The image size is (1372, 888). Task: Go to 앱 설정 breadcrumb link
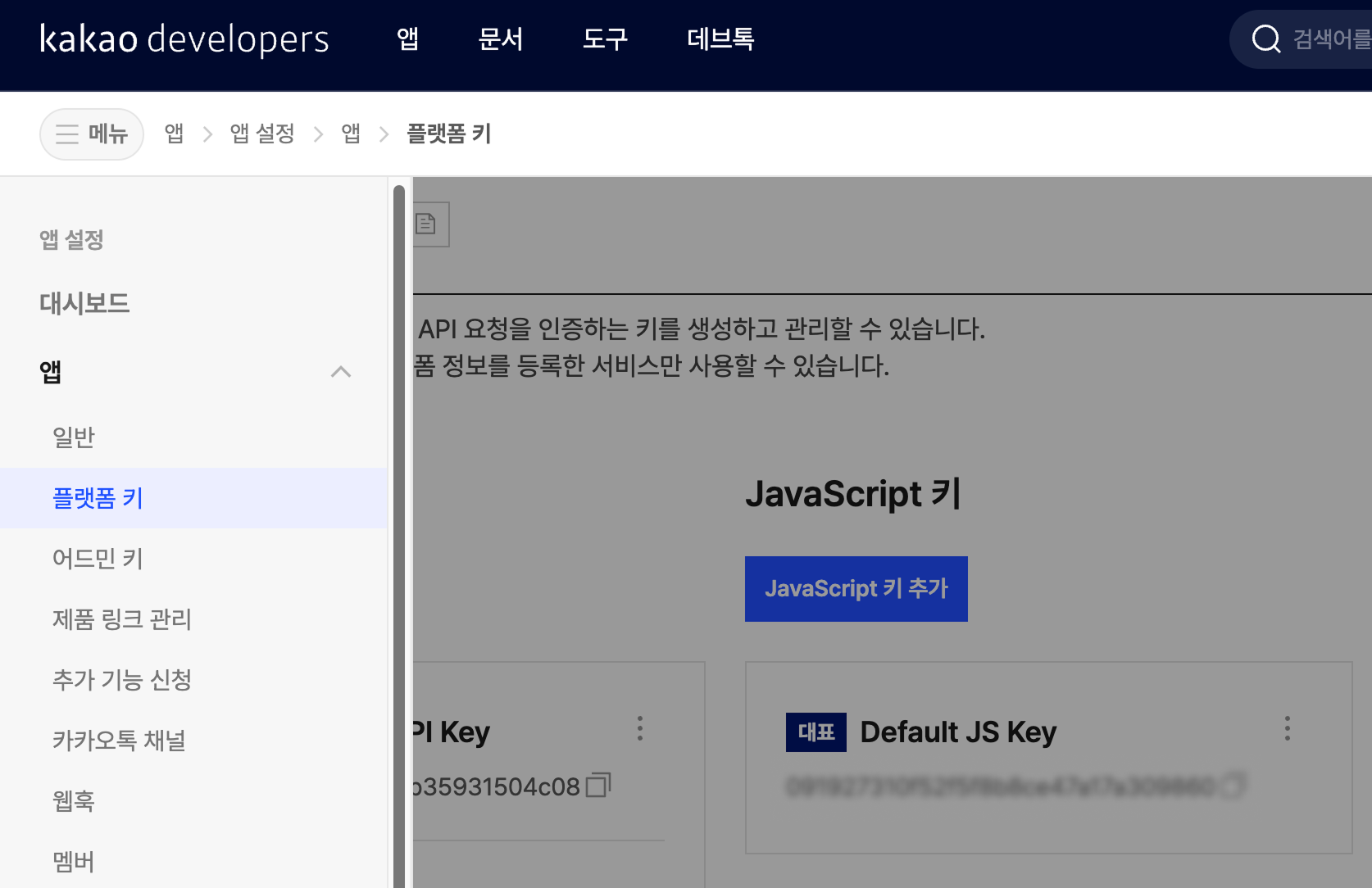coord(262,134)
